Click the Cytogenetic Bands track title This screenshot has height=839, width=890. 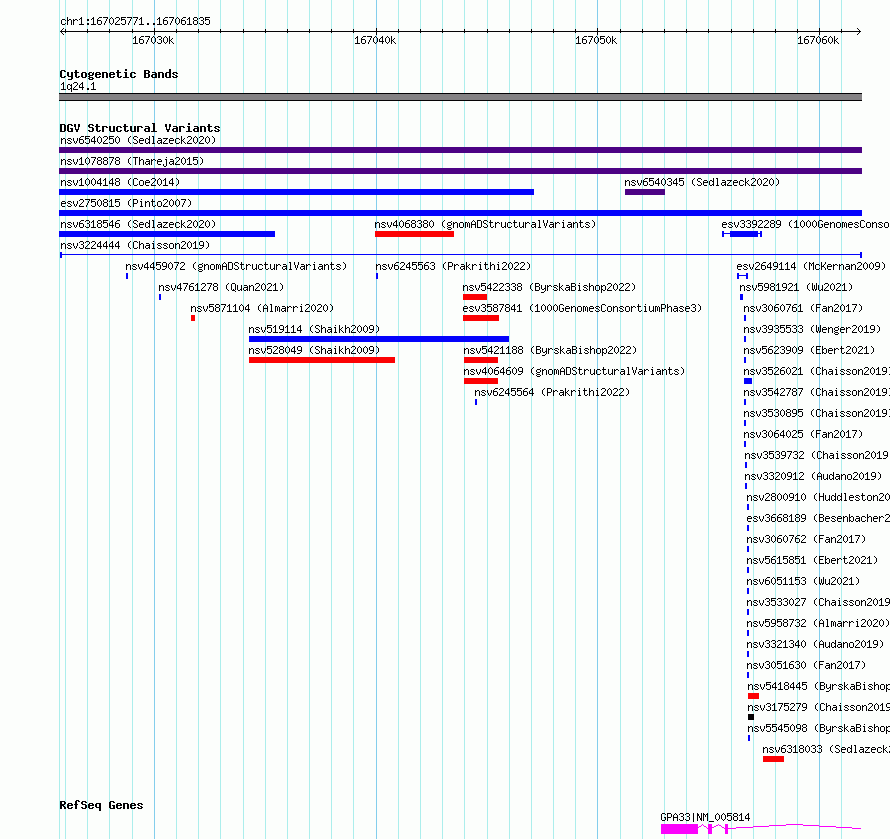click(119, 74)
